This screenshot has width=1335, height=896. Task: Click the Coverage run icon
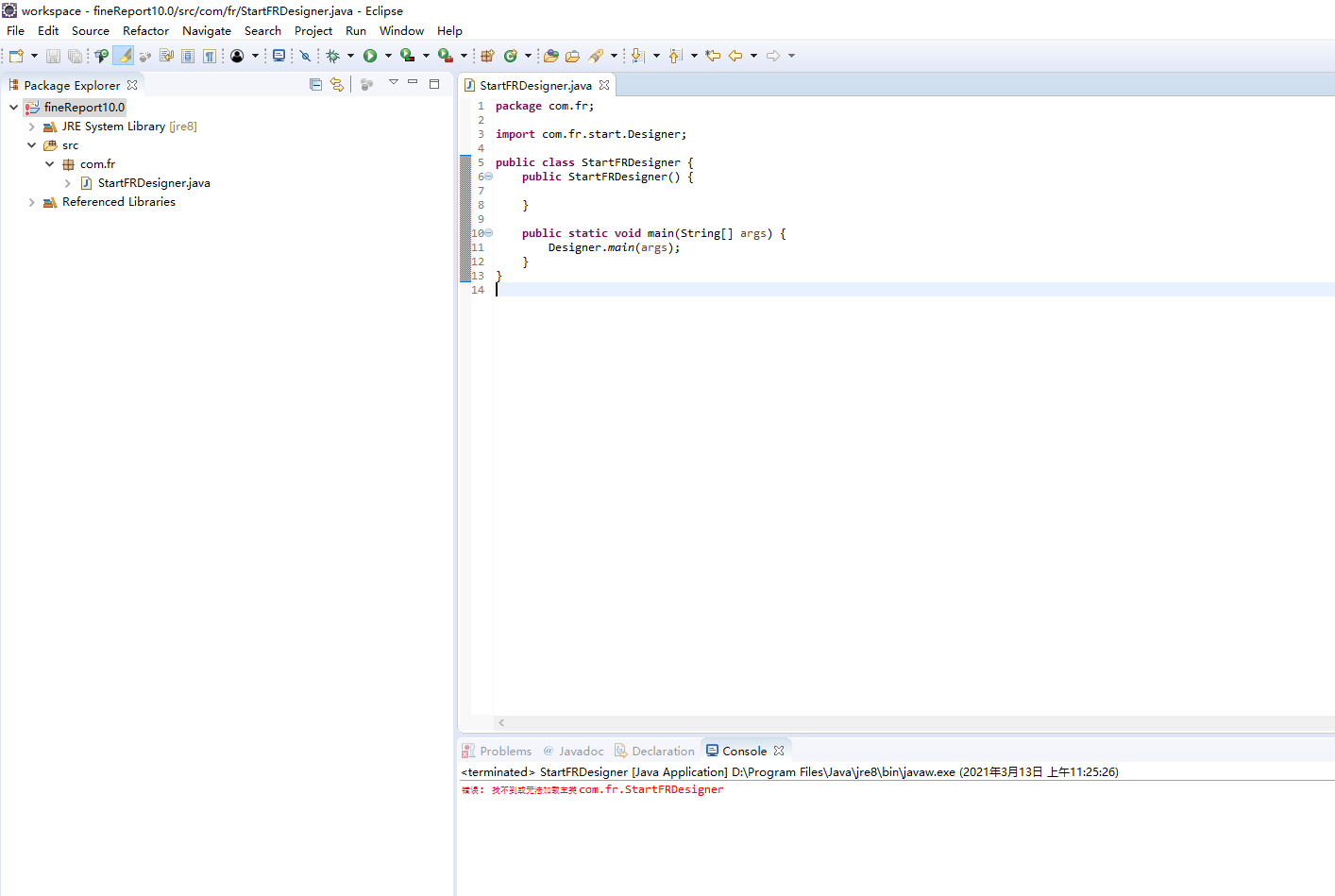pos(407,56)
